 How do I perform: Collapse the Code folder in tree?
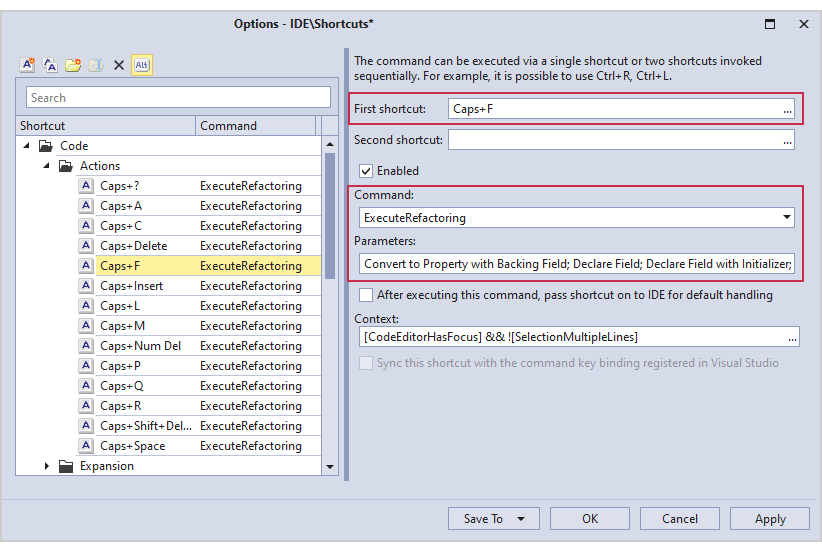26,146
